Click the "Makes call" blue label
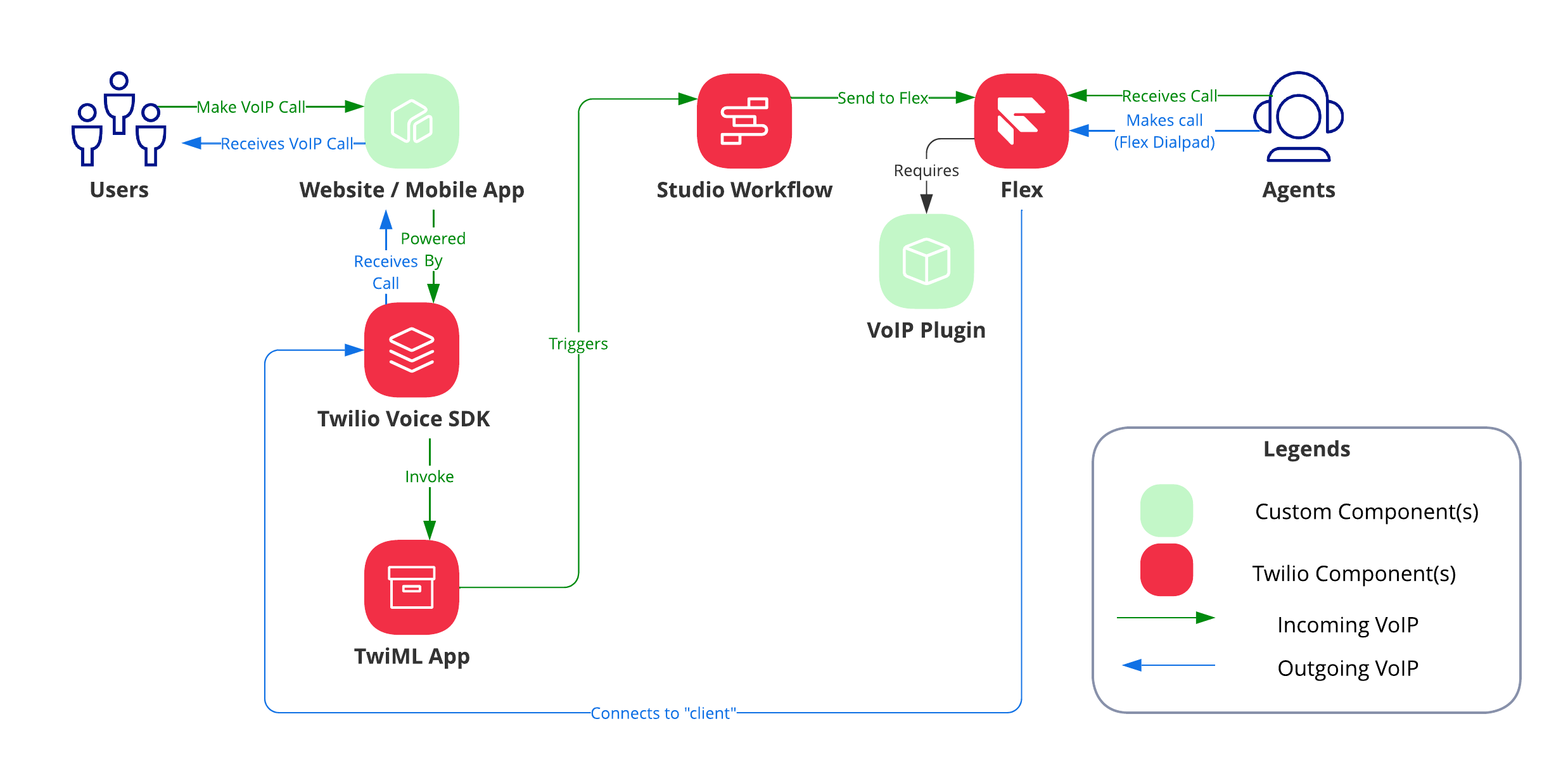The image size is (1568, 771). pyautogui.click(x=1164, y=120)
